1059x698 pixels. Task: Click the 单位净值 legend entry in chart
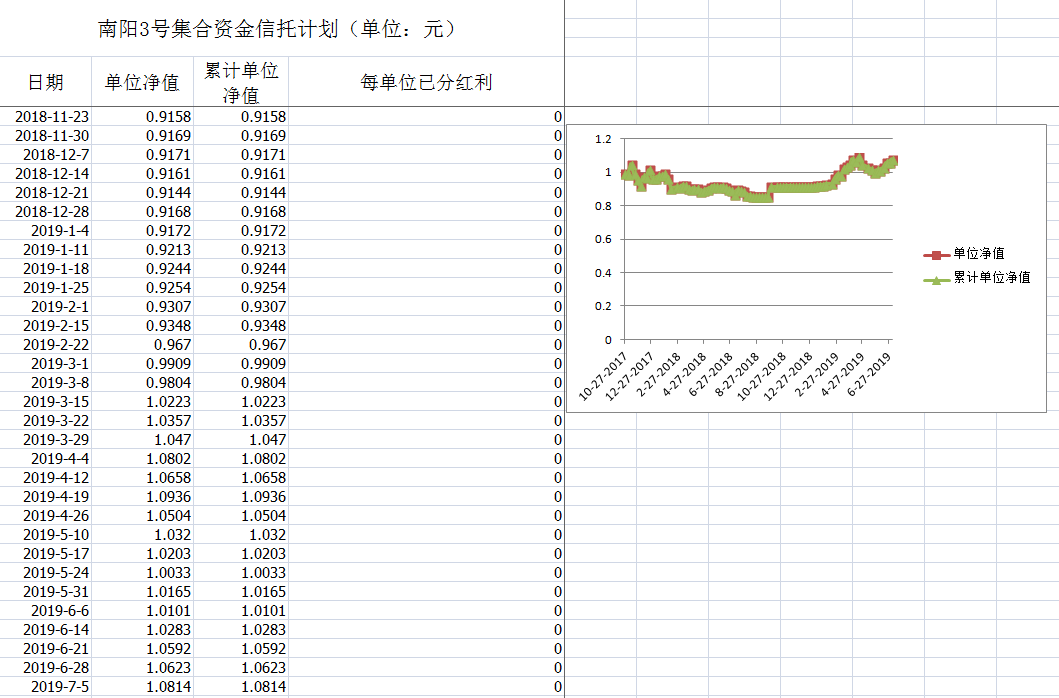964,254
